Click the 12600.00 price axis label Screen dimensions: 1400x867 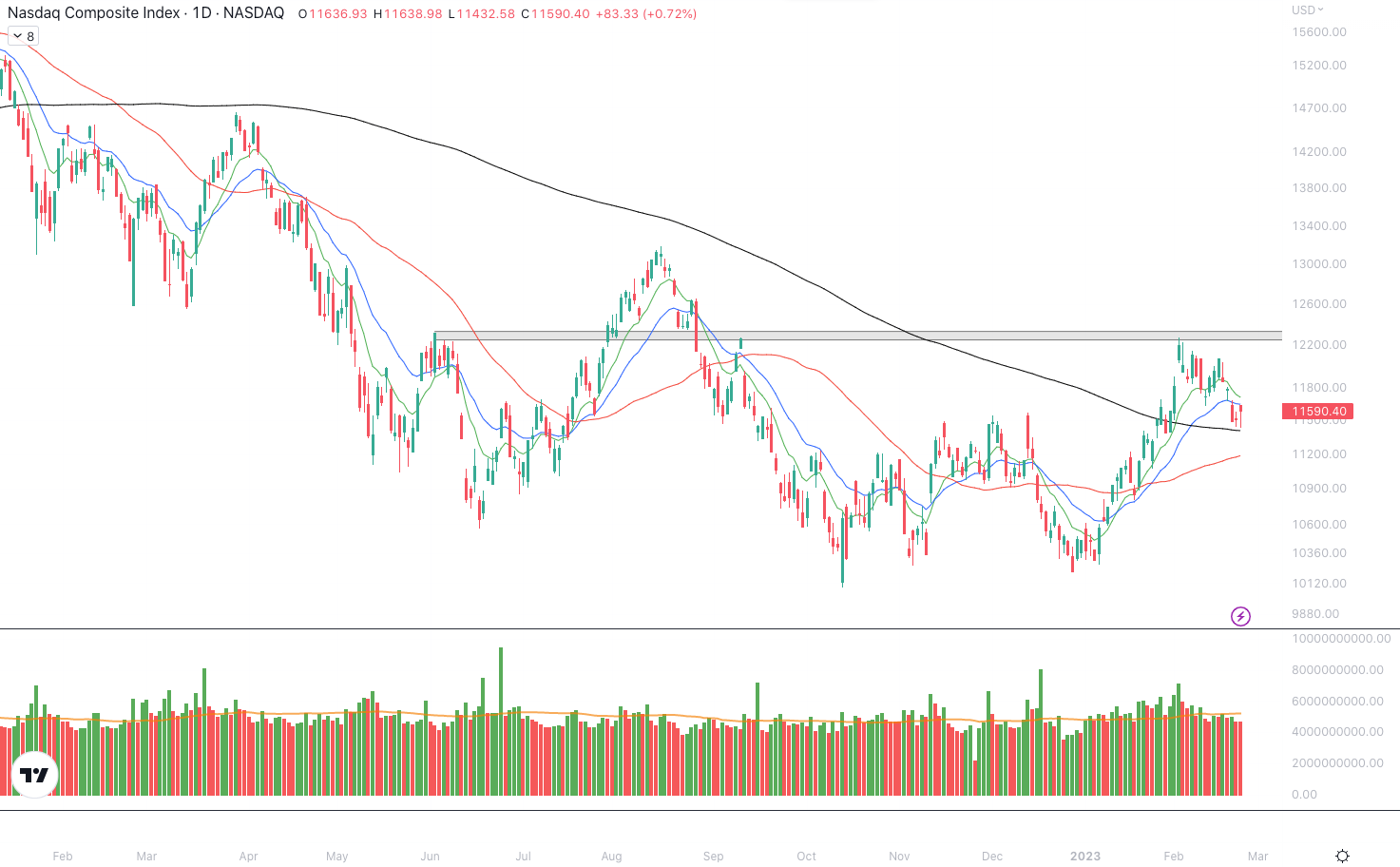click(1319, 304)
